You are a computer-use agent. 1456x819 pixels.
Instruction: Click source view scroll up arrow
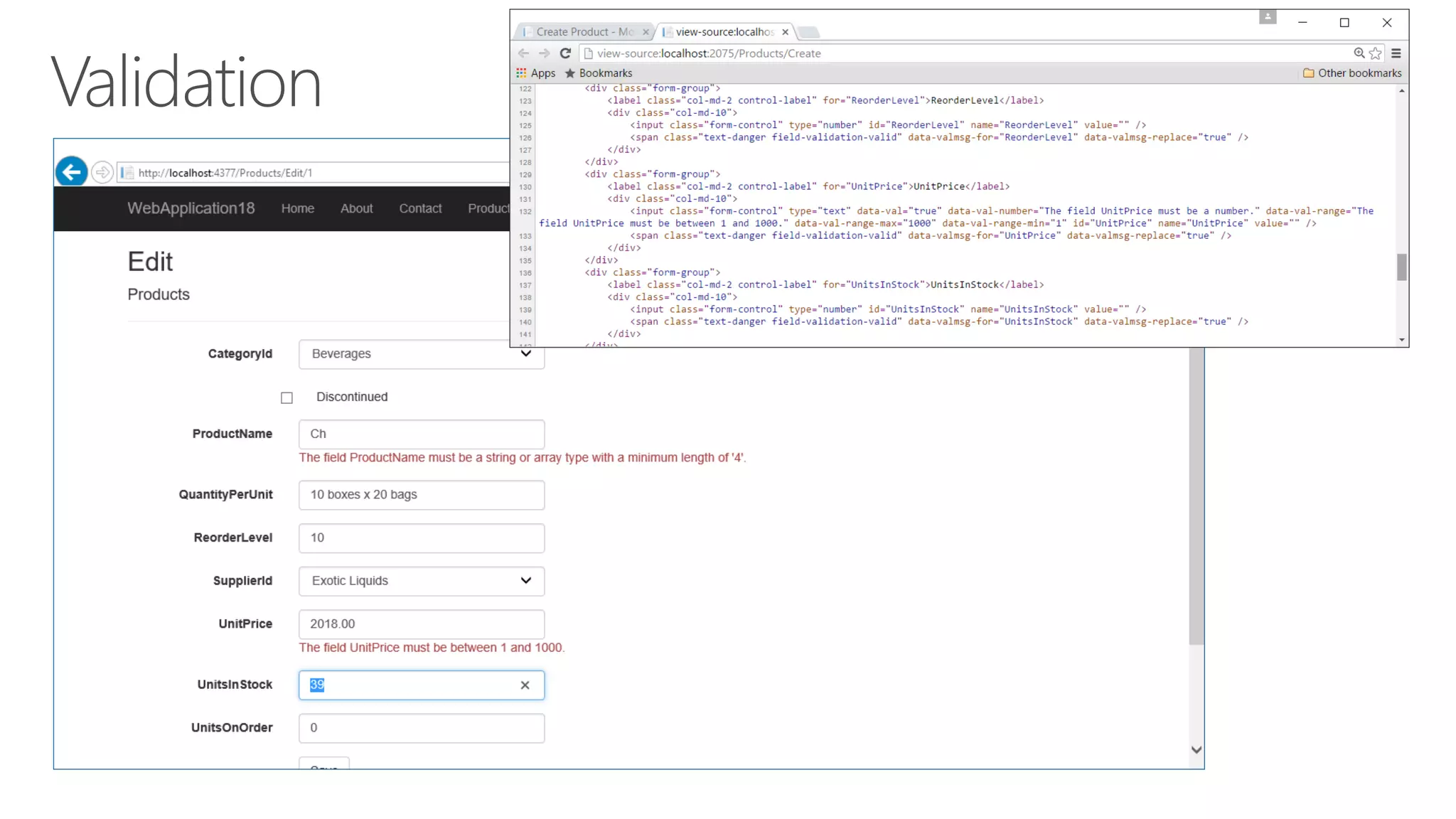coord(1401,90)
